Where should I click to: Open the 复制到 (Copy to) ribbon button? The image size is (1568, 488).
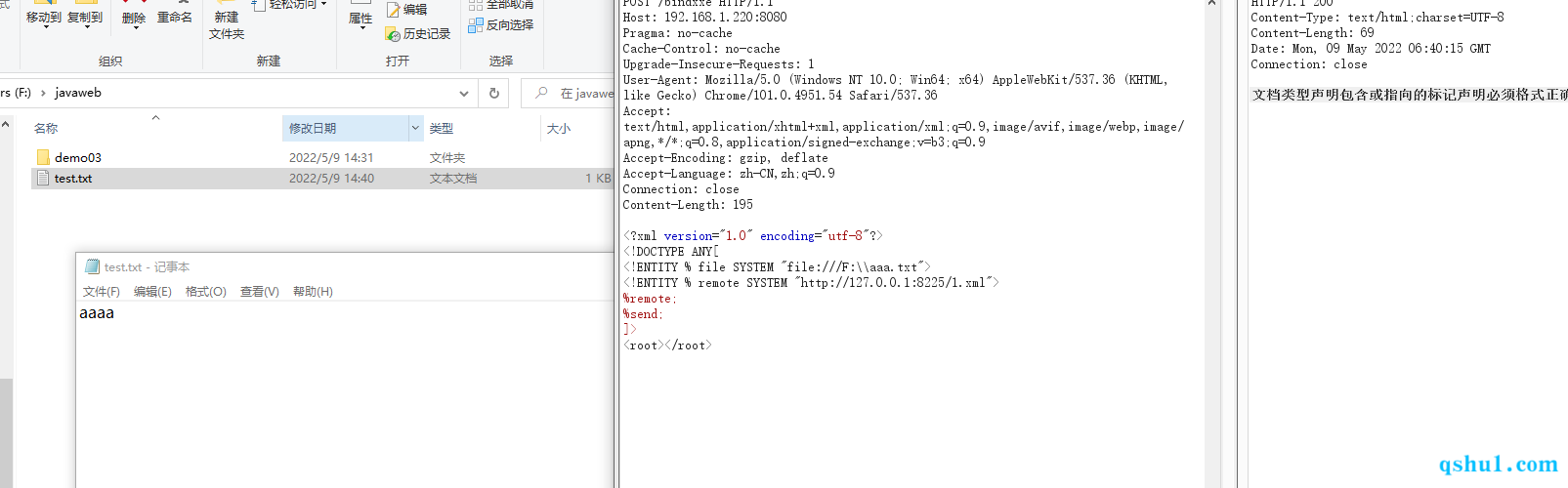pos(85,17)
